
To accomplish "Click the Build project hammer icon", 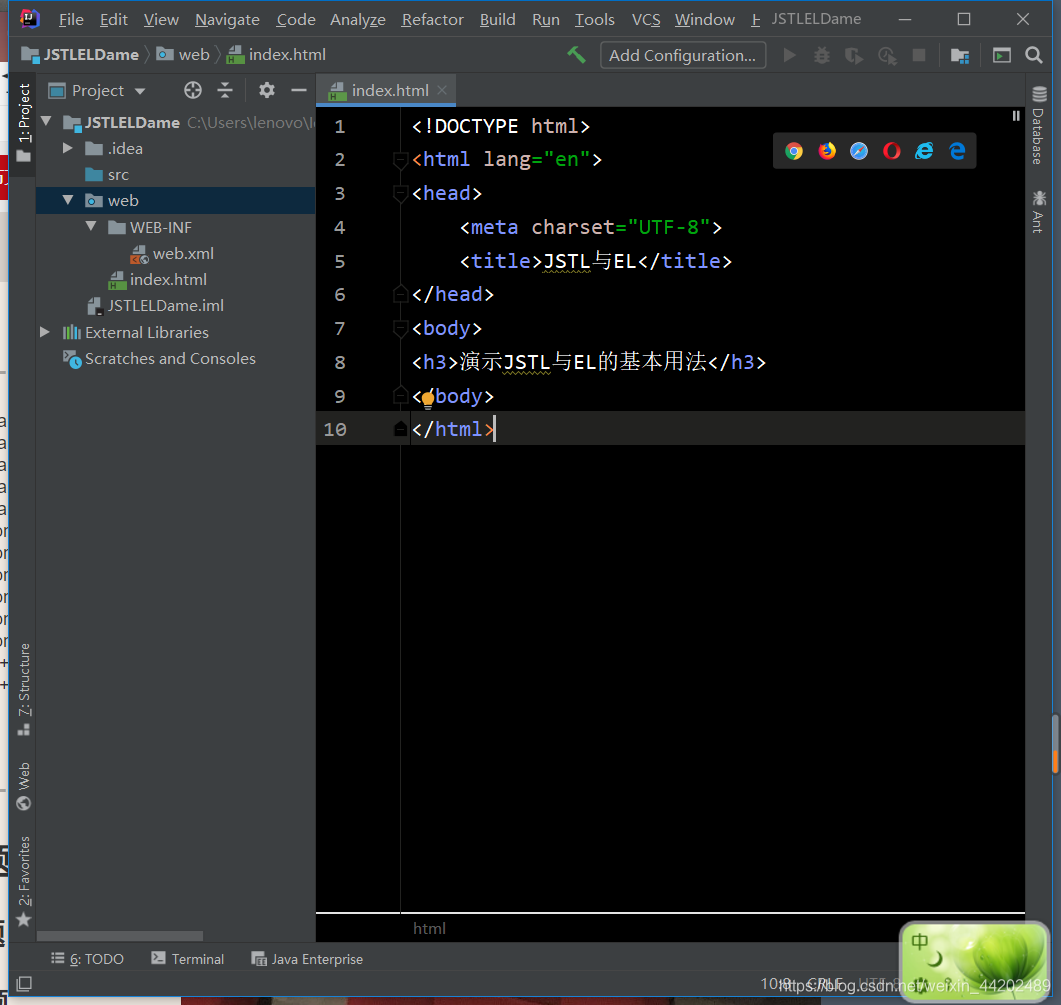I will pyautogui.click(x=576, y=55).
